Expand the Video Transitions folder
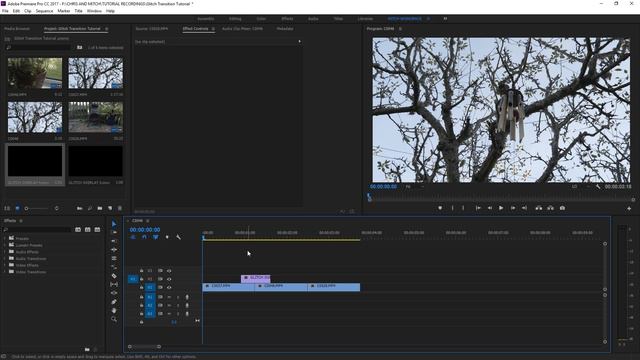This screenshot has width=640, height=360. 5,272
